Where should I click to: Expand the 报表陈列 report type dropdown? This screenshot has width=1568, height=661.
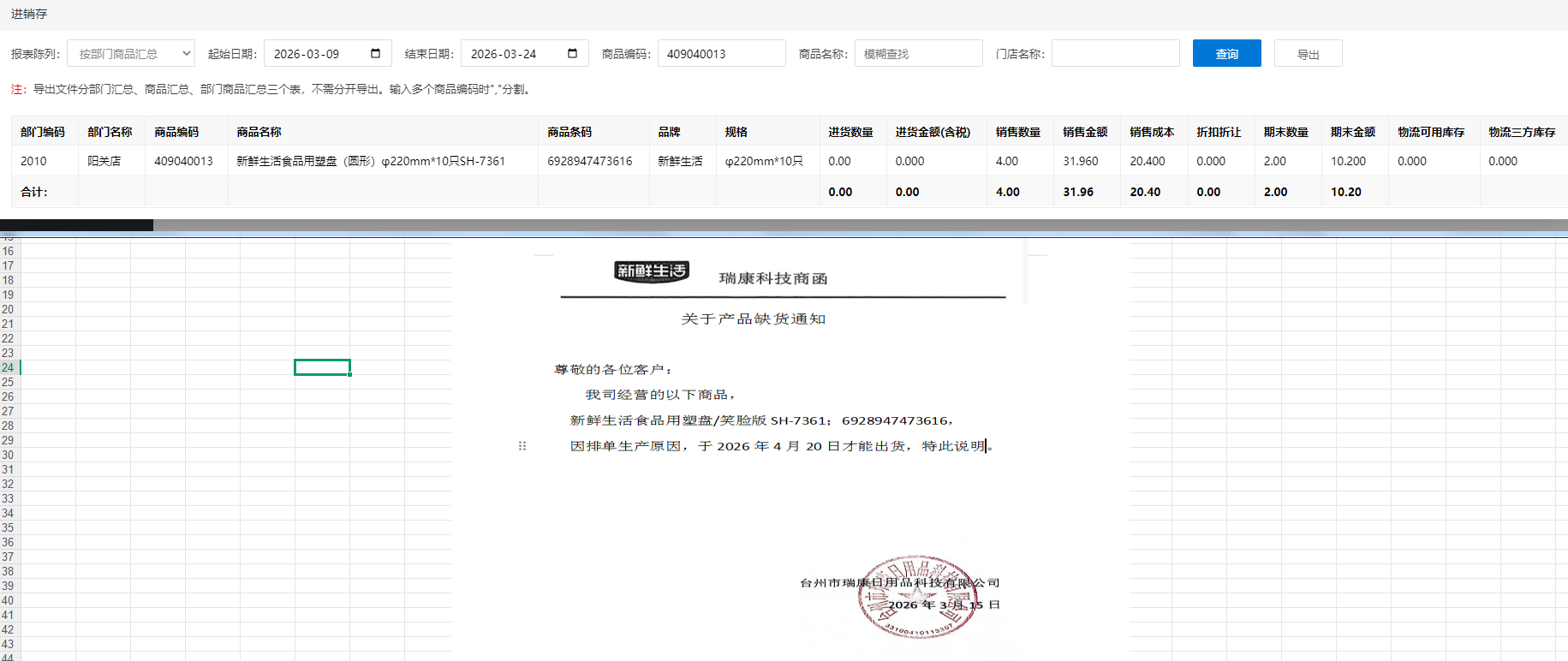(x=131, y=53)
